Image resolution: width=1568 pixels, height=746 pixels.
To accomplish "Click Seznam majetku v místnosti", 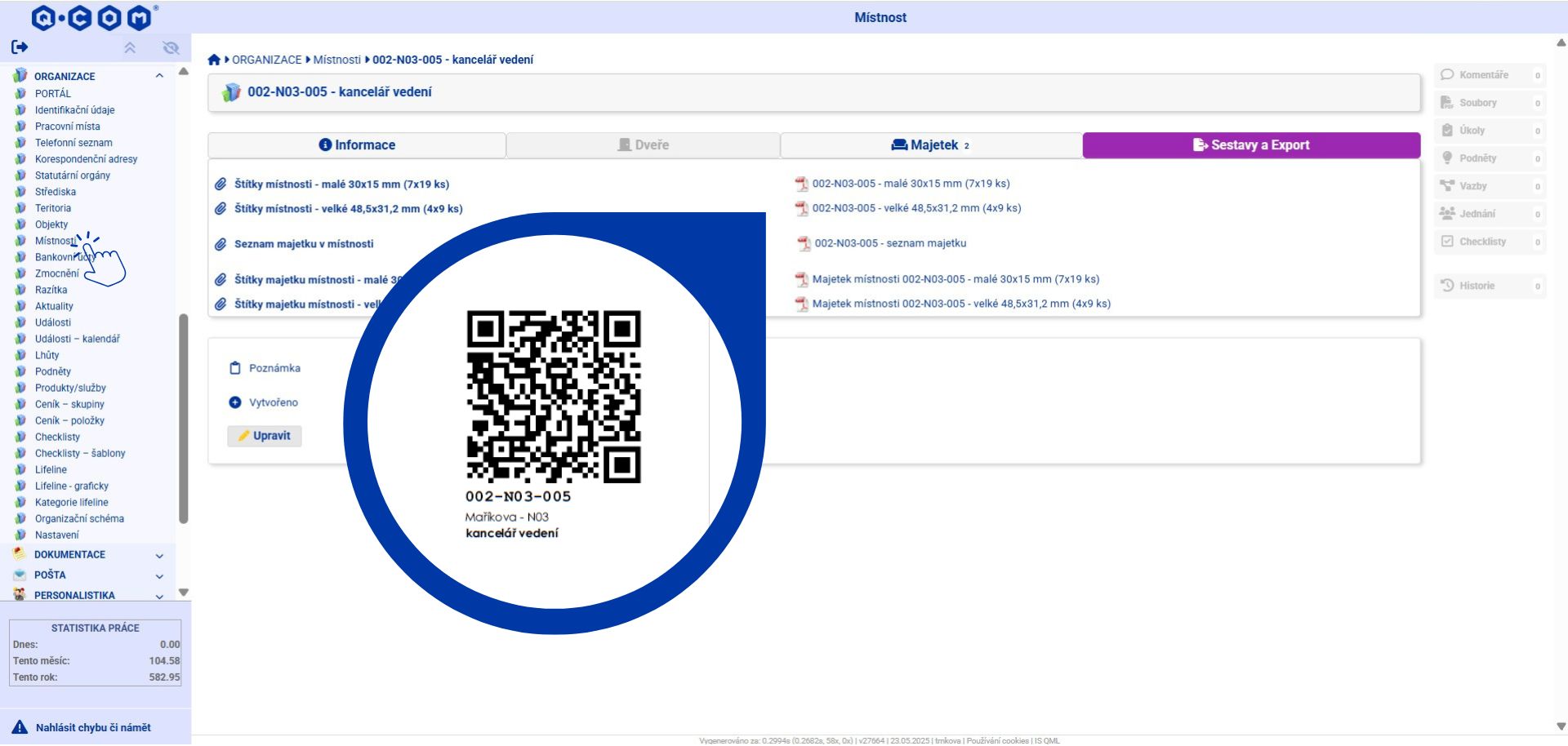I will [x=304, y=244].
